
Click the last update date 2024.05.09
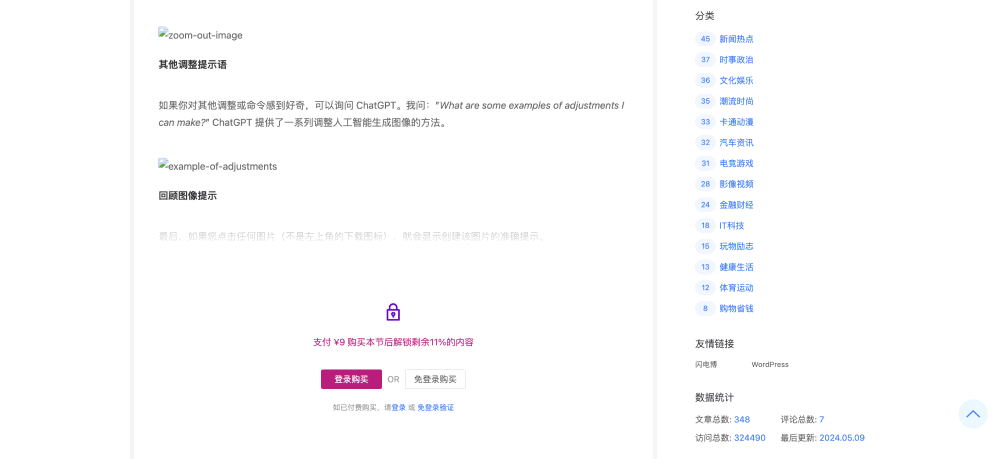point(842,438)
